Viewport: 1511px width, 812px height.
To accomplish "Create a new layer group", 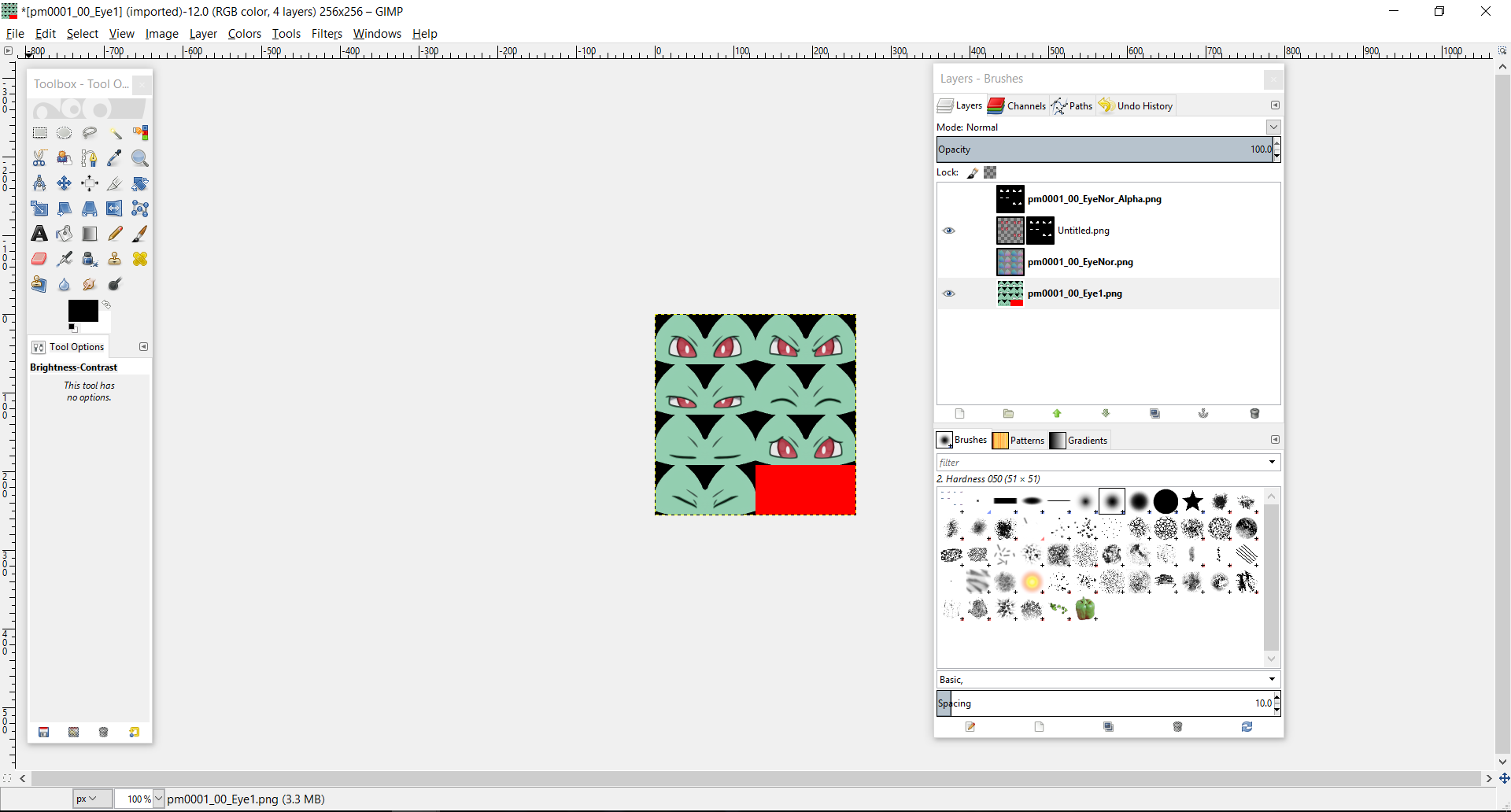I will [x=1008, y=414].
